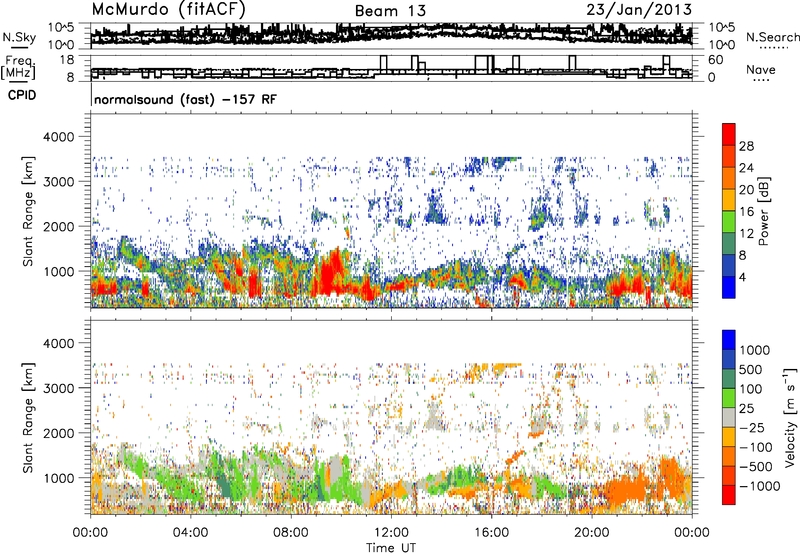Click the 'Velocity [m s-1]' colorbar label
Screen dimensions: 800x554
(789, 418)
